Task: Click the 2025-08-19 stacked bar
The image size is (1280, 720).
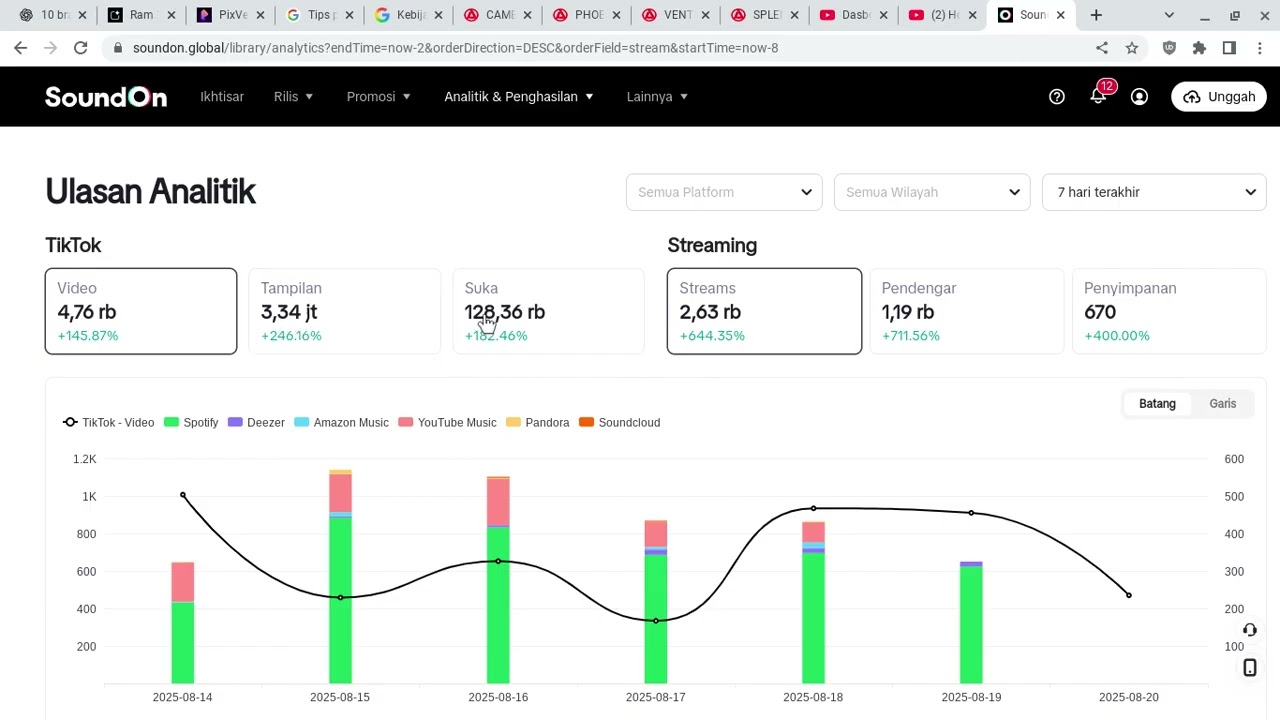Action: point(971,623)
